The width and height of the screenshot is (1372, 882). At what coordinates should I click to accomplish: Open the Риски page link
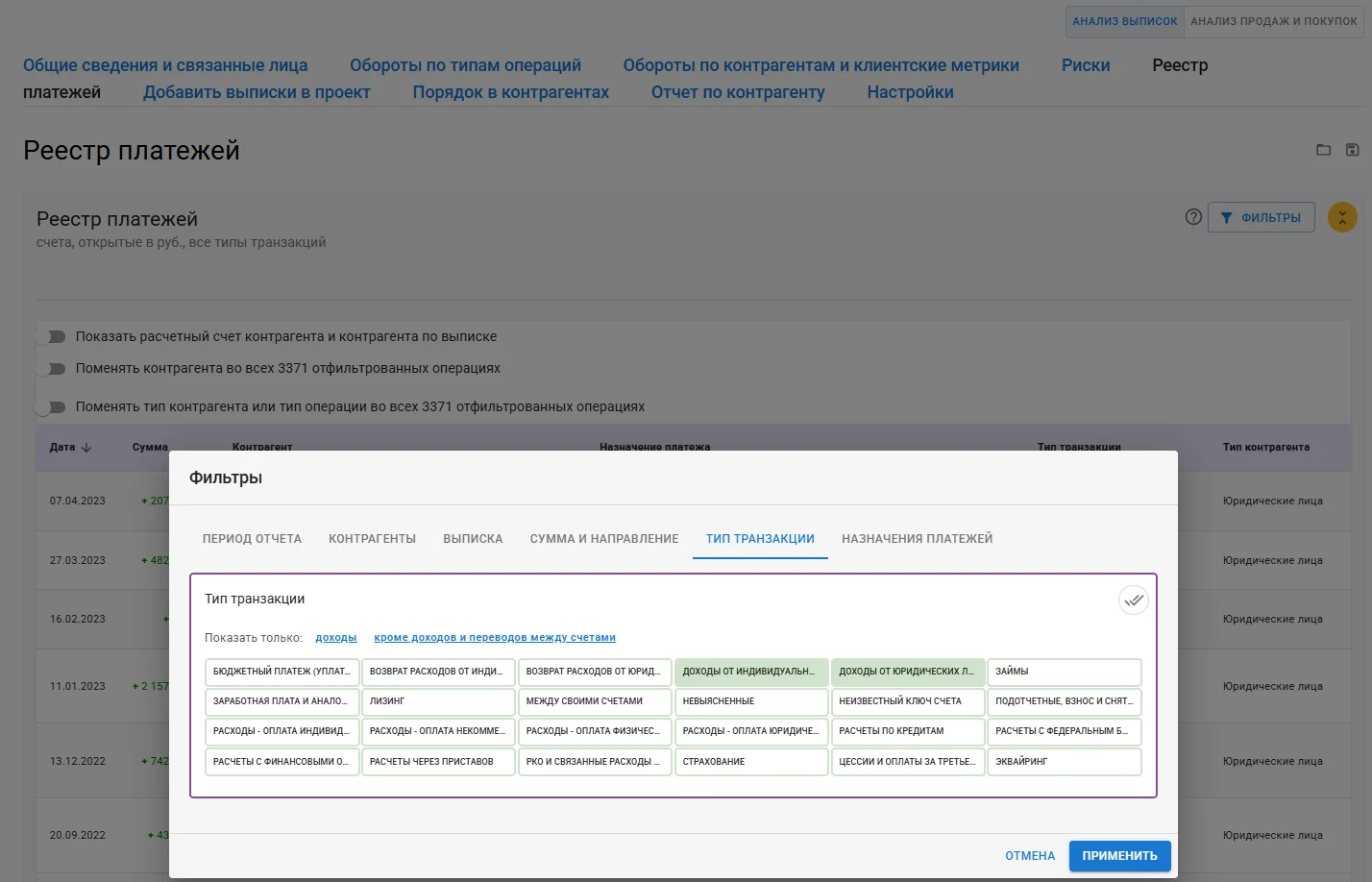click(1086, 65)
